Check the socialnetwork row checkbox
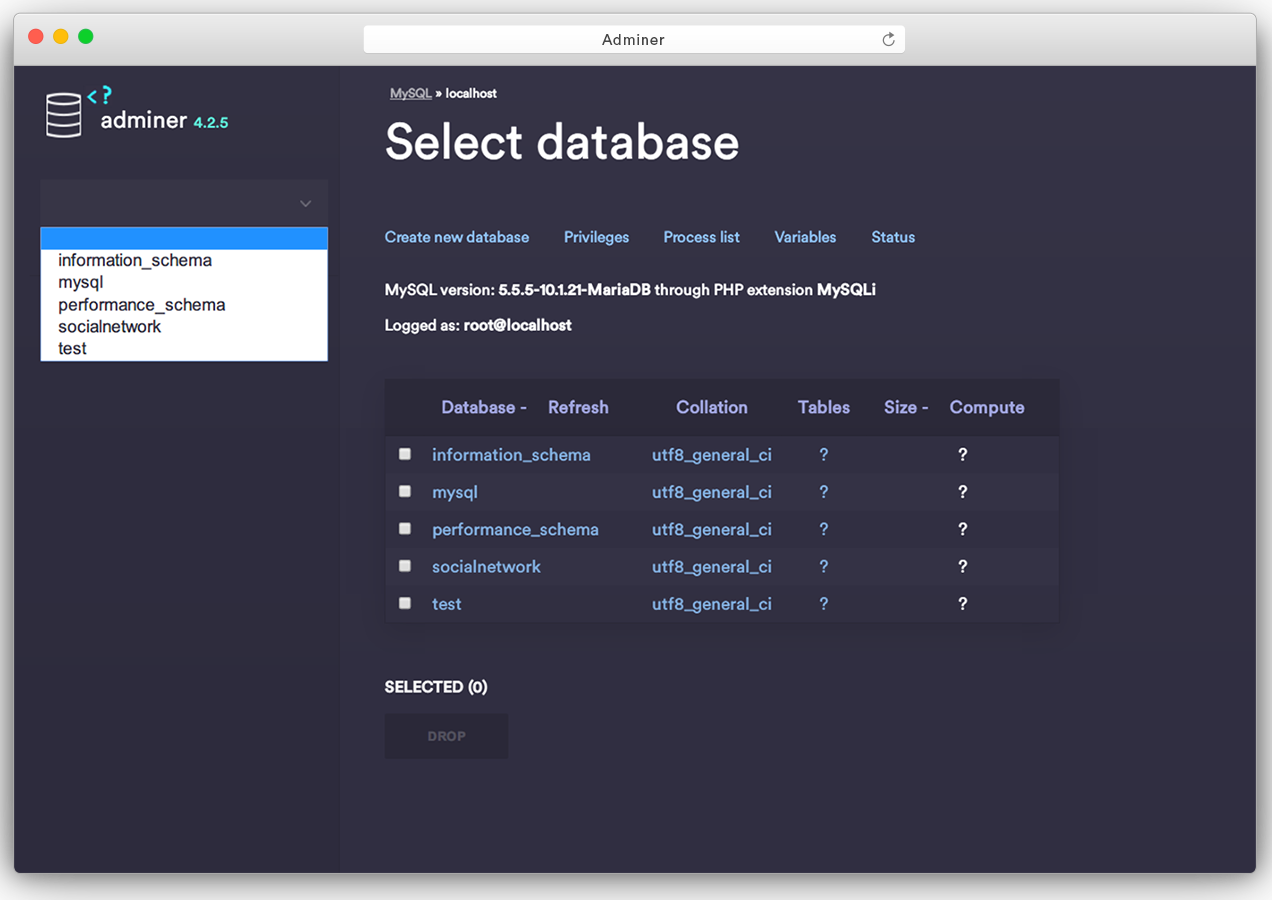The image size is (1272, 900). (405, 566)
